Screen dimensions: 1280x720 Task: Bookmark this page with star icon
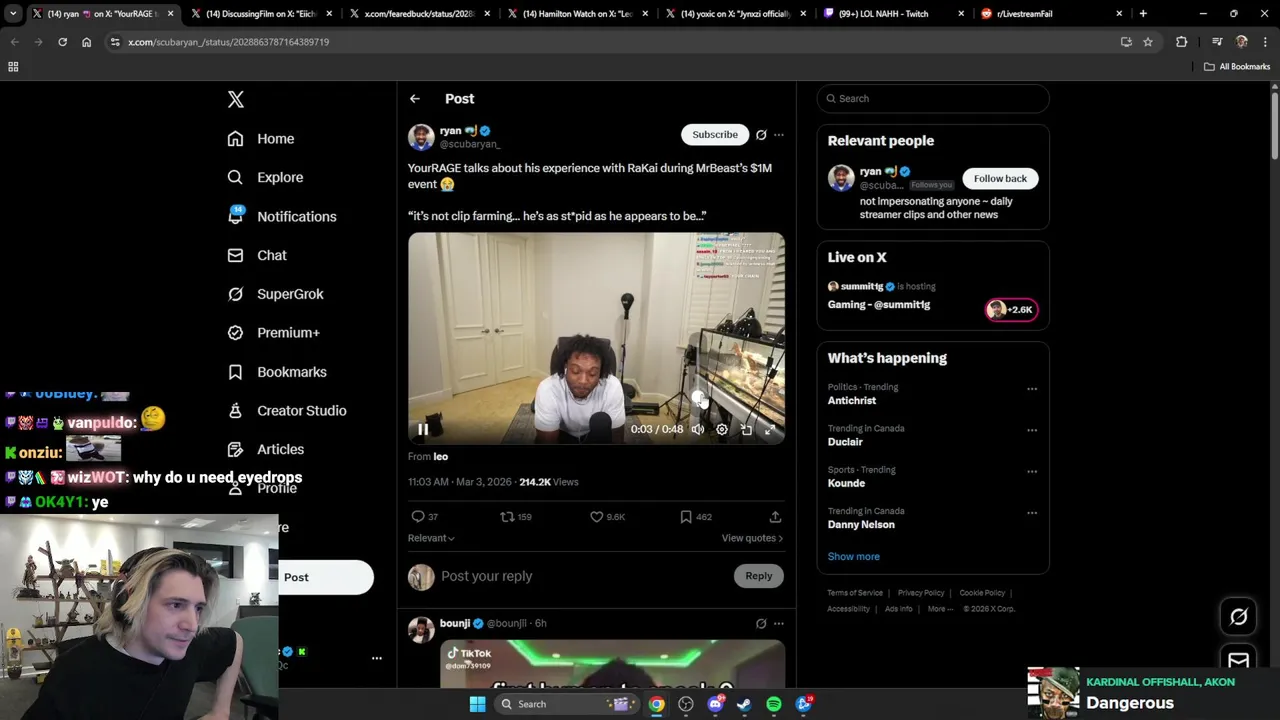pos(1148,42)
